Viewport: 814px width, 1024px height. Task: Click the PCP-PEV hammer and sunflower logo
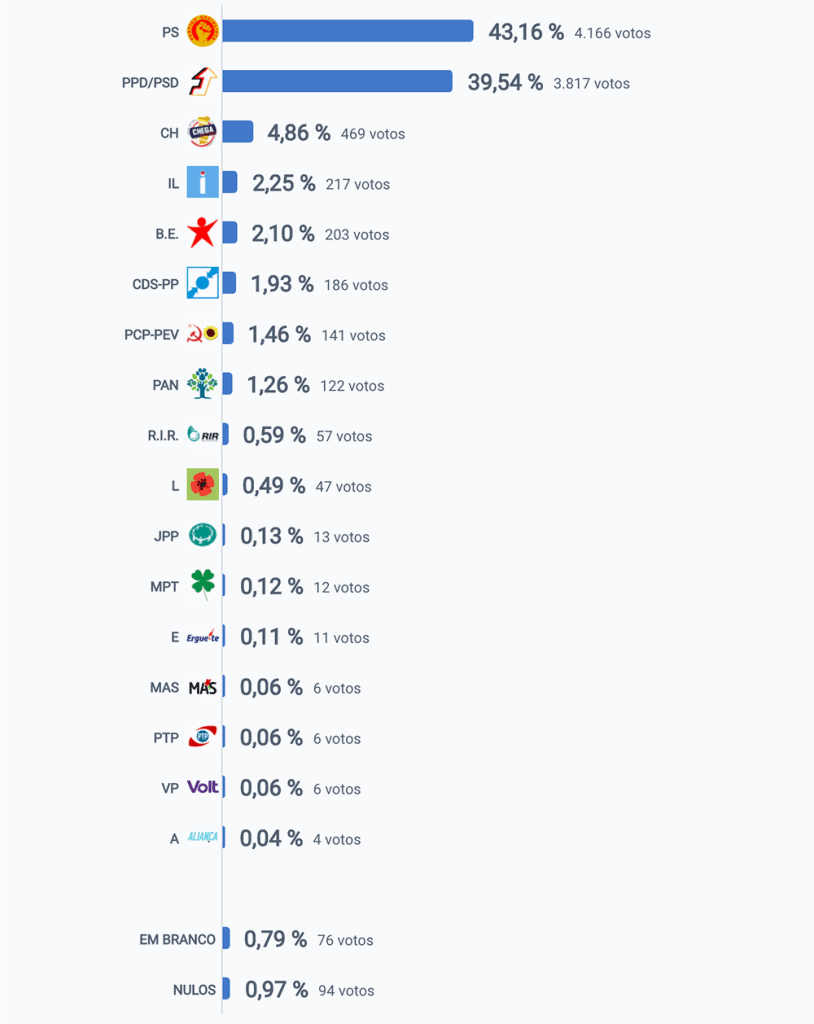203,334
